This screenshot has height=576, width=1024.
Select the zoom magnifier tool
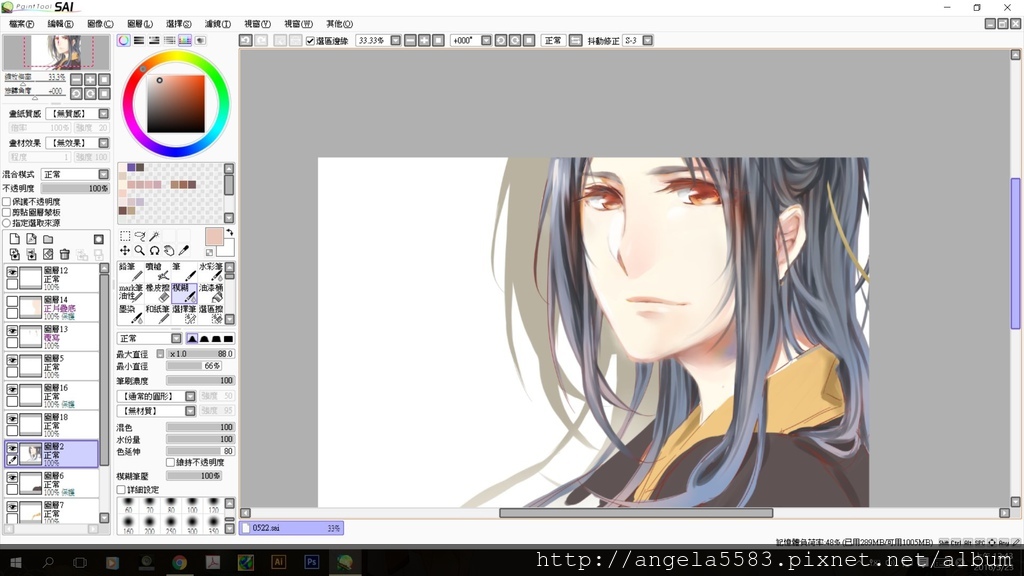140,250
